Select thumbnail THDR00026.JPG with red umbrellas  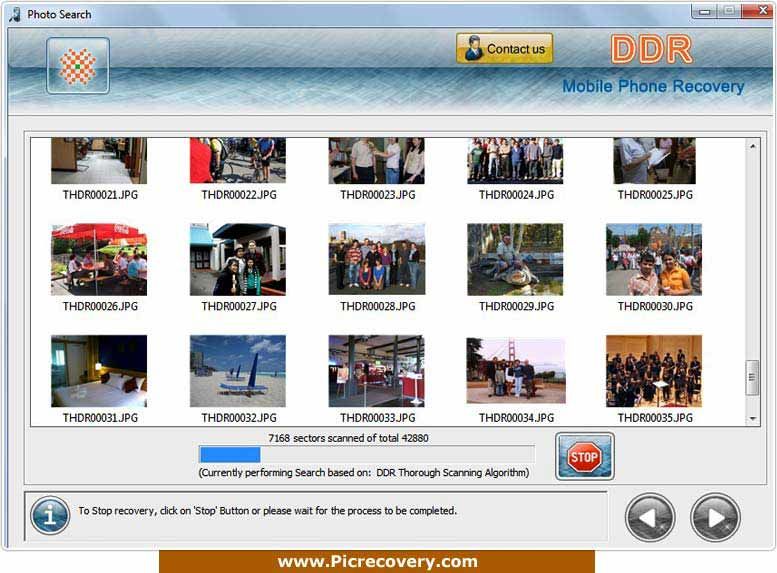coord(99,260)
